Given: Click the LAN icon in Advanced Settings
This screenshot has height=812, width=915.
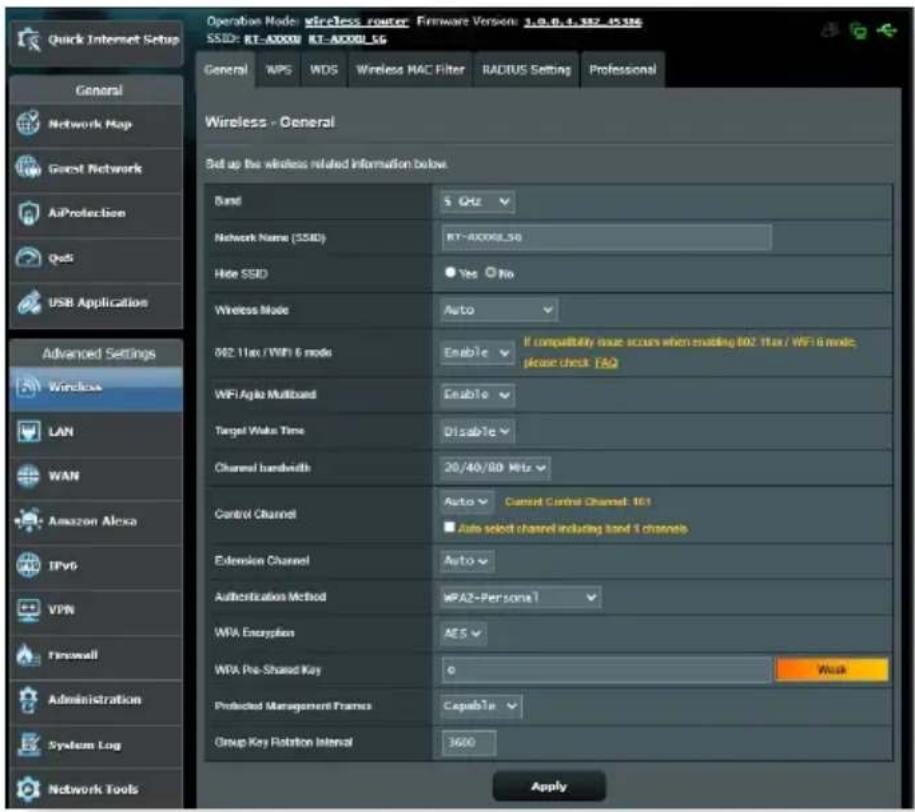Looking at the screenshot, I should [29, 431].
